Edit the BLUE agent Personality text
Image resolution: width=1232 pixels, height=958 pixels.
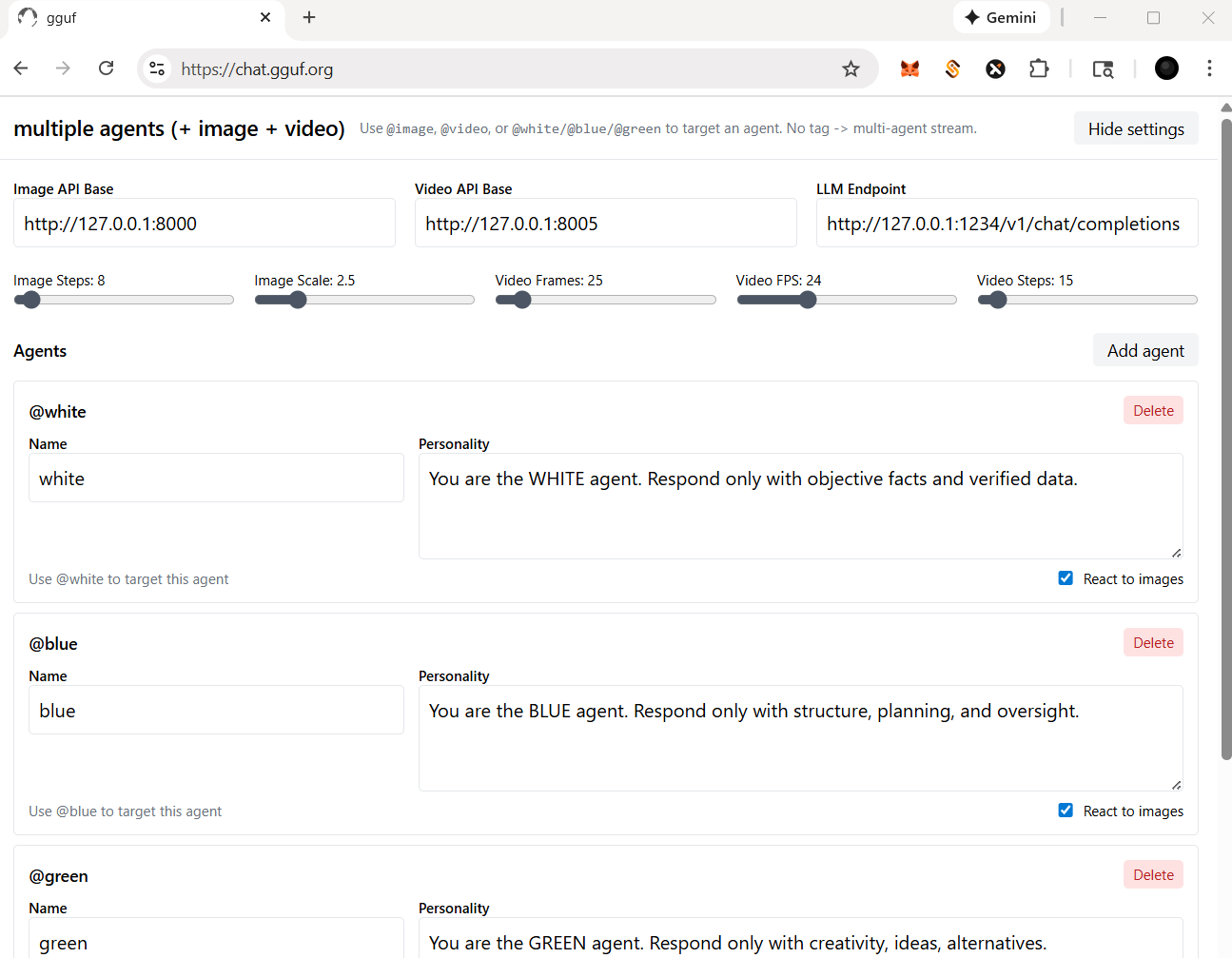pyautogui.click(x=801, y=738)
